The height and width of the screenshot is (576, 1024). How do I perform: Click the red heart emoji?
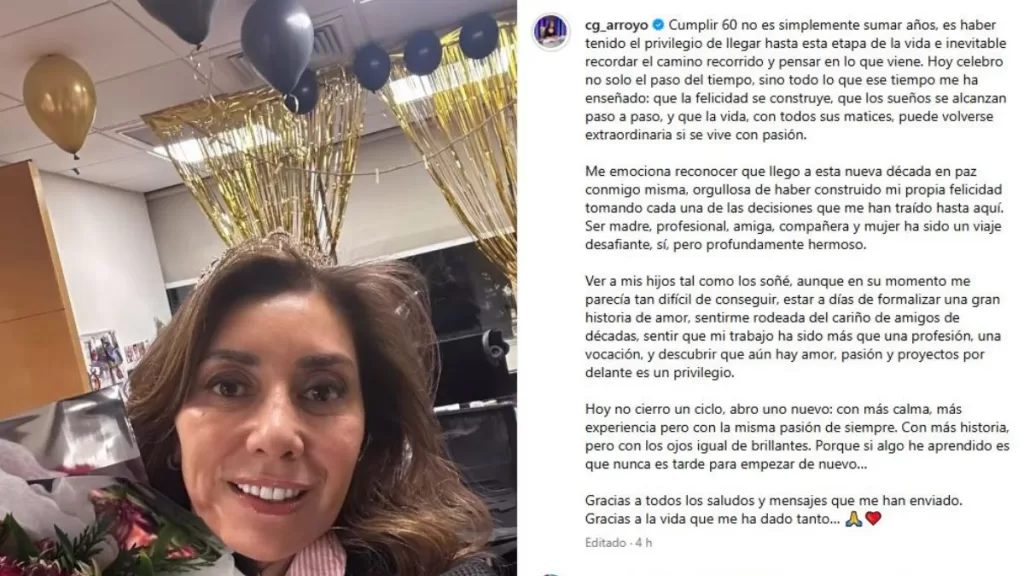tap(873, 519)
